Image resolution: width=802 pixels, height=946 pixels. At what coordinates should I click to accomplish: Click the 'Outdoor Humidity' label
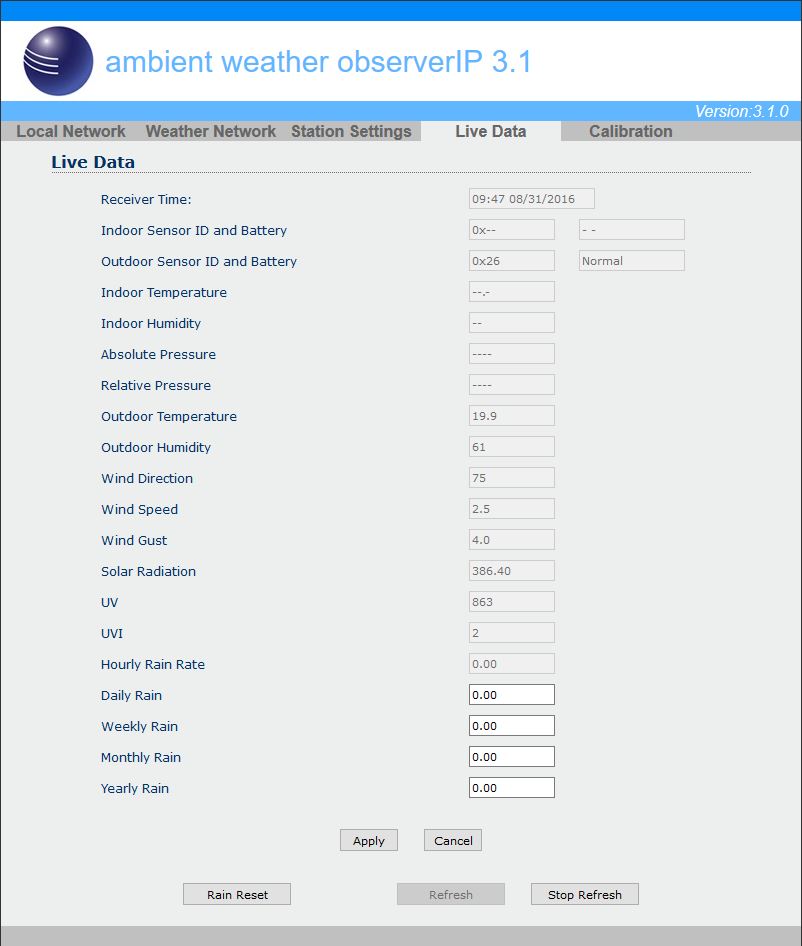click(x=156, y=448)
